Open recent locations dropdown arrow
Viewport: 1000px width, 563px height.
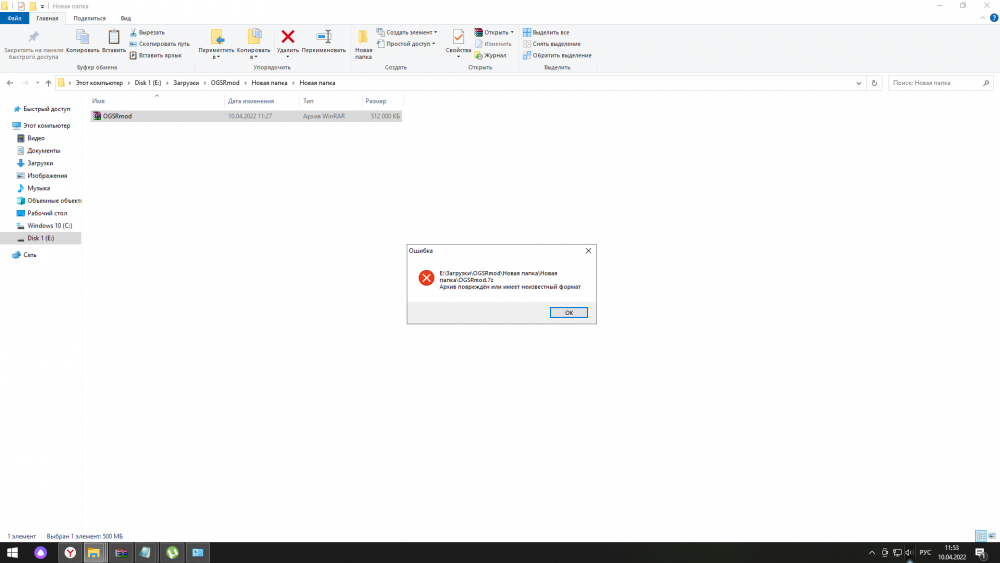tap(38, 83)
